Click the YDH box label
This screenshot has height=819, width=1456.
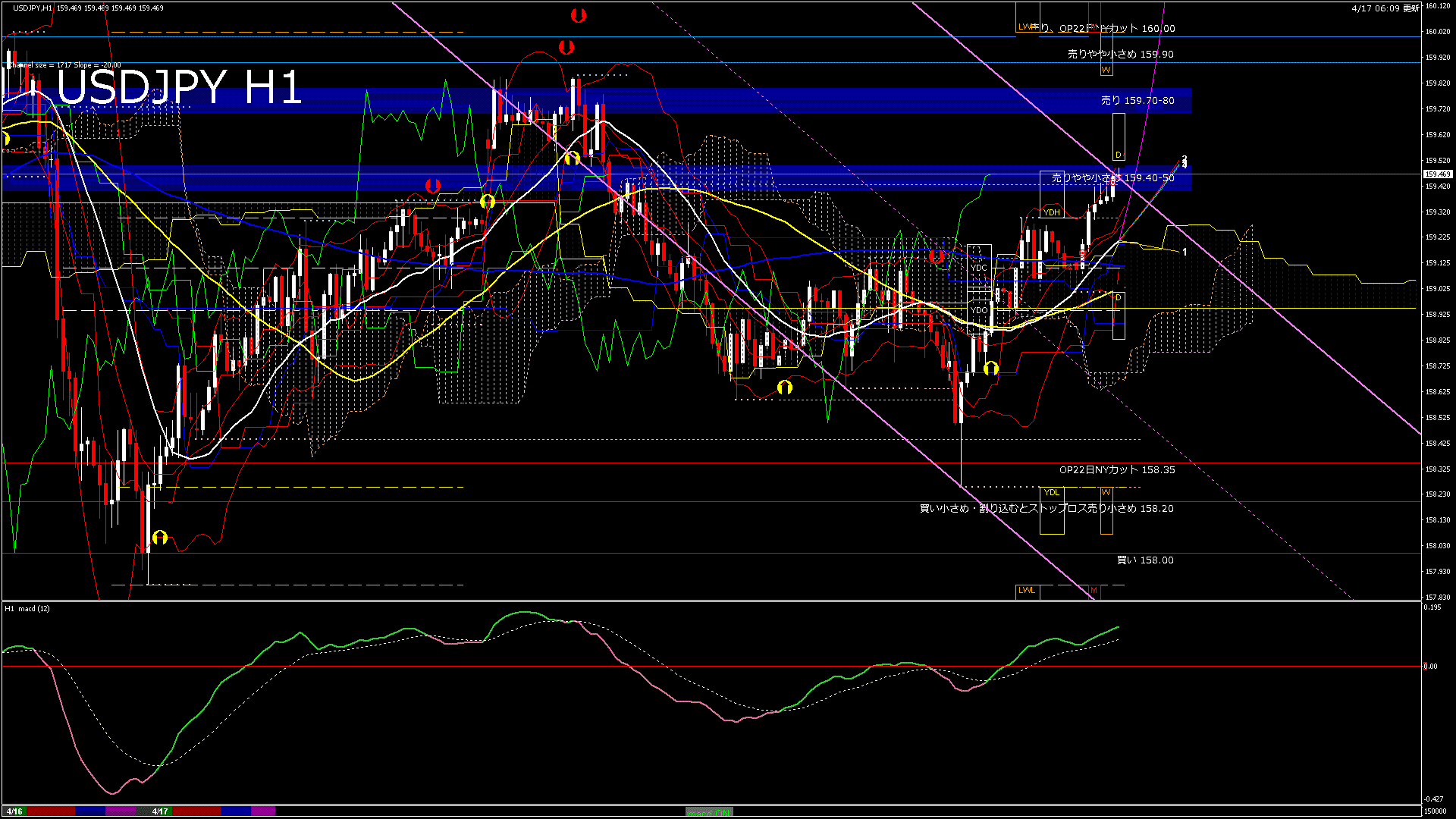pos(1051,212)
